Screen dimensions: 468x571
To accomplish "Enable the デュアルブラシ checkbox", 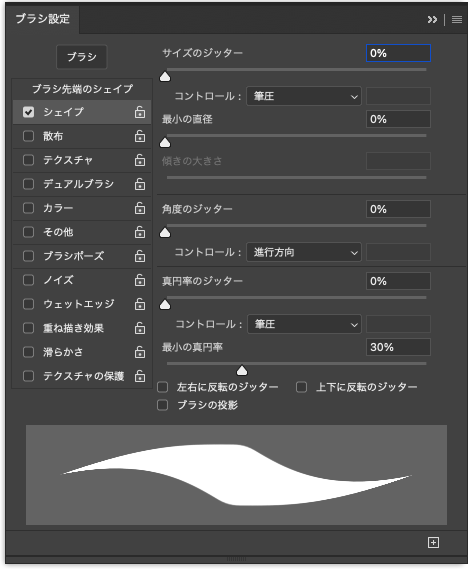I will point(28,184).
